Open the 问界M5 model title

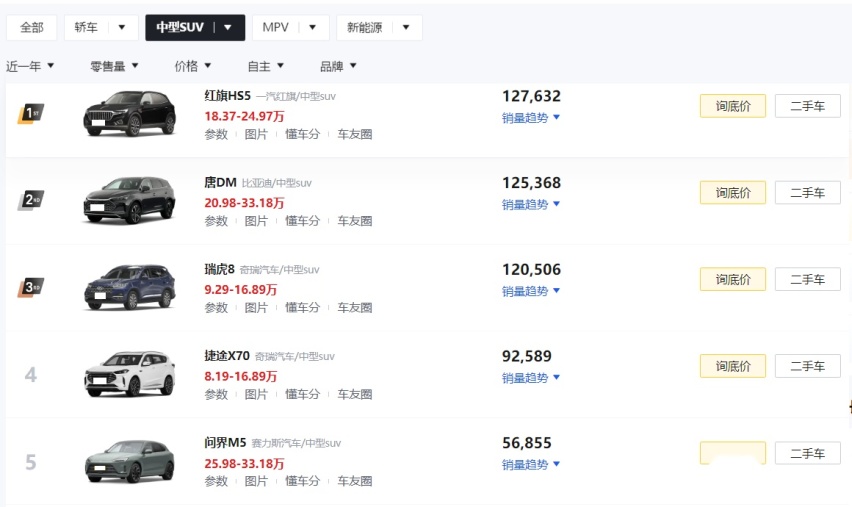[x=225, y=443]
